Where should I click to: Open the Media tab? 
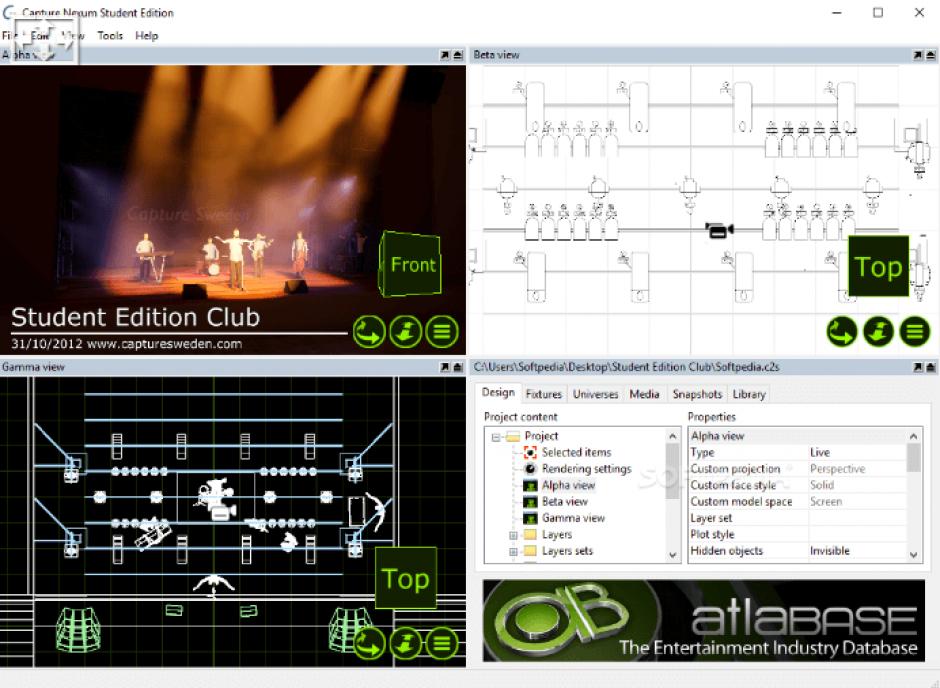[644, 394]
